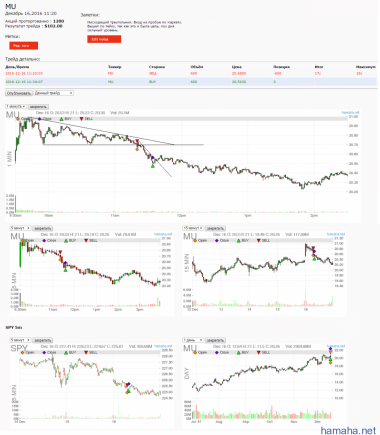Click 'закрепить' button above the daily MU chart

point(215,340)
